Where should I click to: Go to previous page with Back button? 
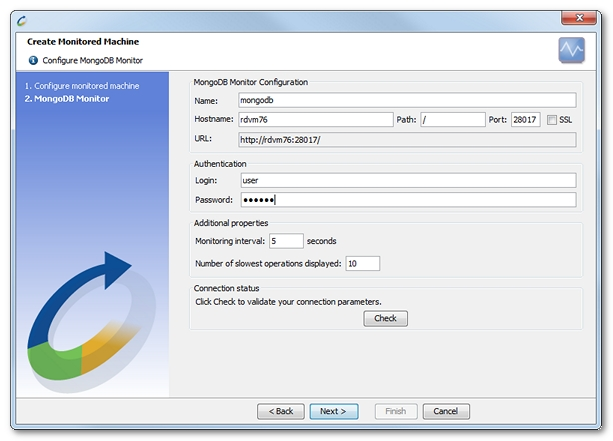281,411
